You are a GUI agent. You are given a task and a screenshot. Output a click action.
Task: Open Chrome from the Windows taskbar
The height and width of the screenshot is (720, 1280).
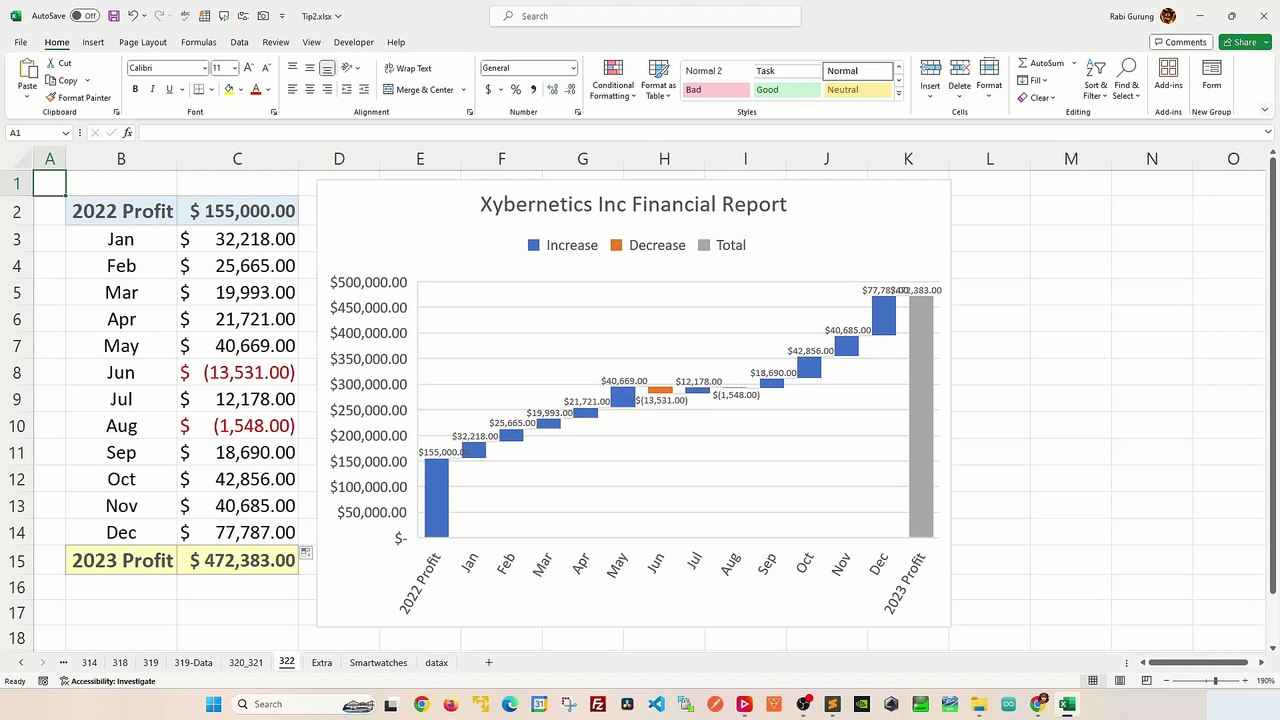point(421,704)
